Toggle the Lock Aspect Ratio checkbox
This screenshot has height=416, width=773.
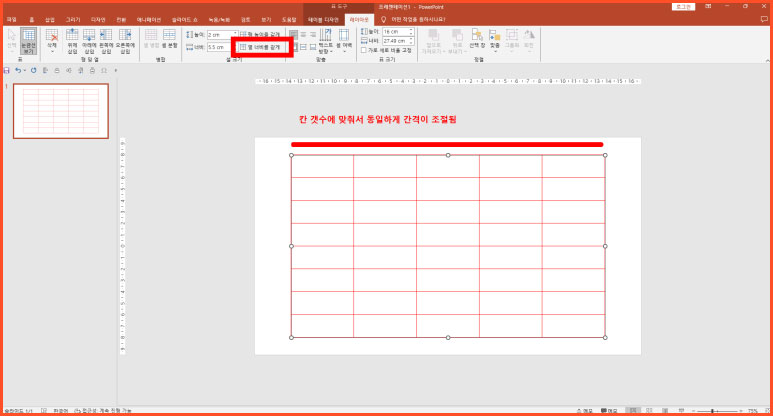coord(364,50)
